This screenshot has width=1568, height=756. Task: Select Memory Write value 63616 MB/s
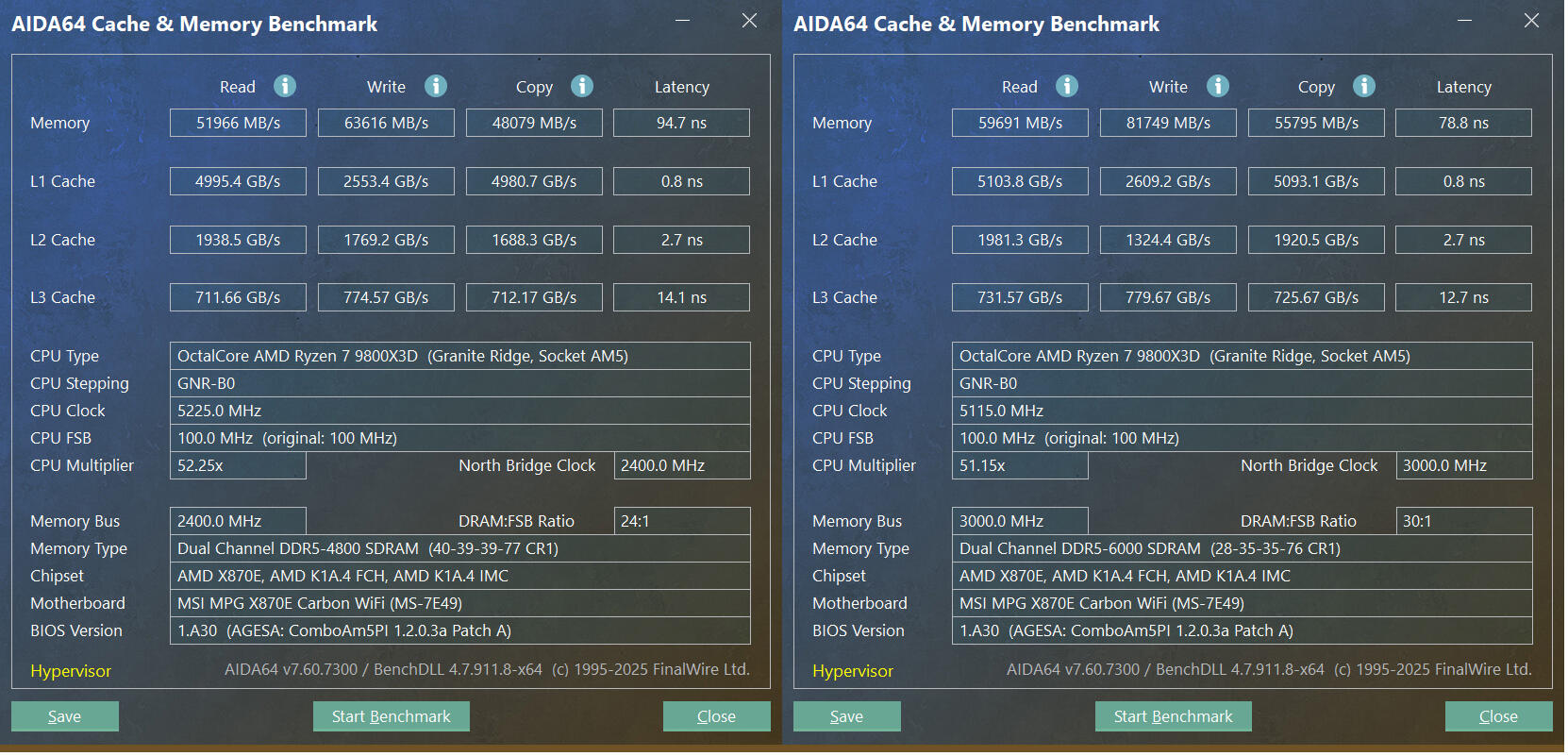(386, 123)
